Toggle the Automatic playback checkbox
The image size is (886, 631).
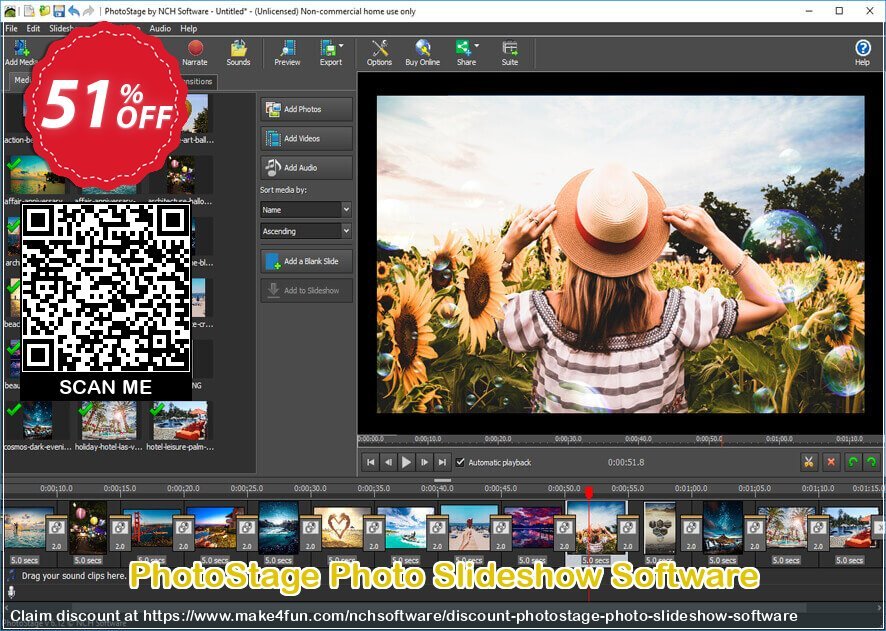[460, 462]
